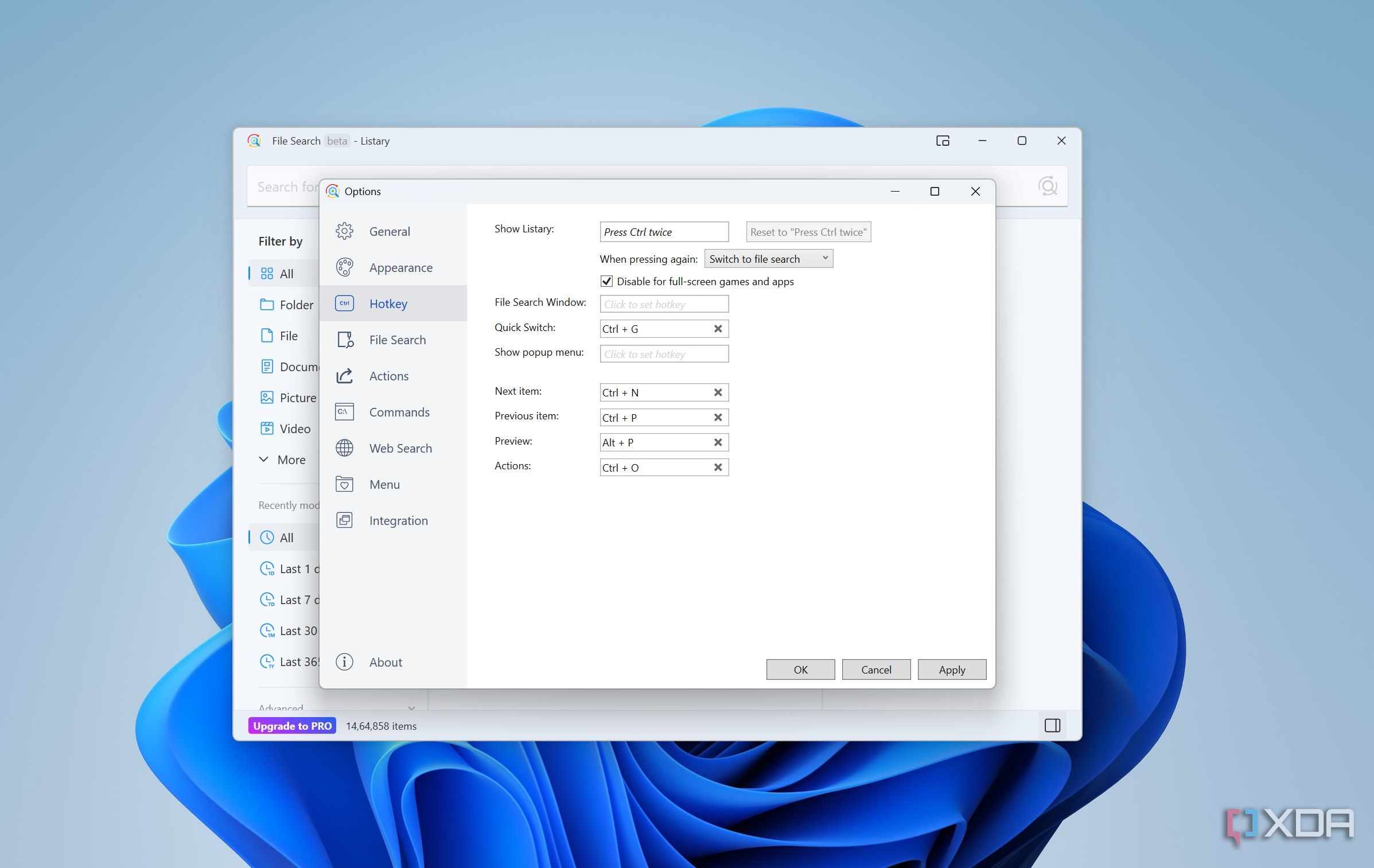1374x868 pixels.
Task: Click the Picture filter icon in File Search
Action: tap(267, 398)
